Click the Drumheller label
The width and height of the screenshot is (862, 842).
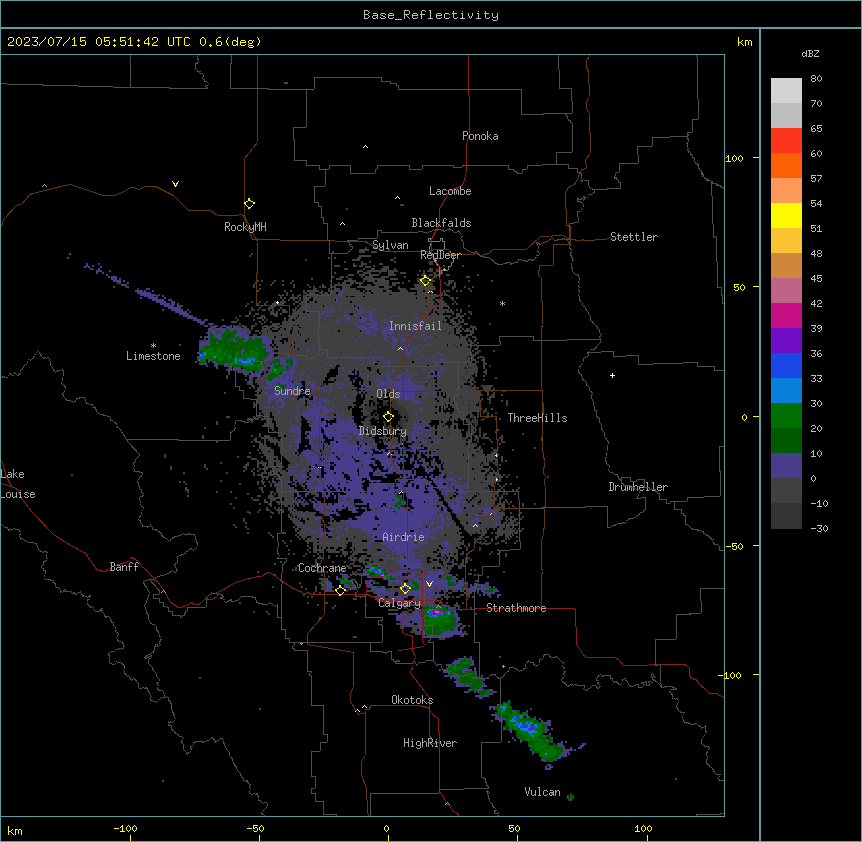point(638,487)
